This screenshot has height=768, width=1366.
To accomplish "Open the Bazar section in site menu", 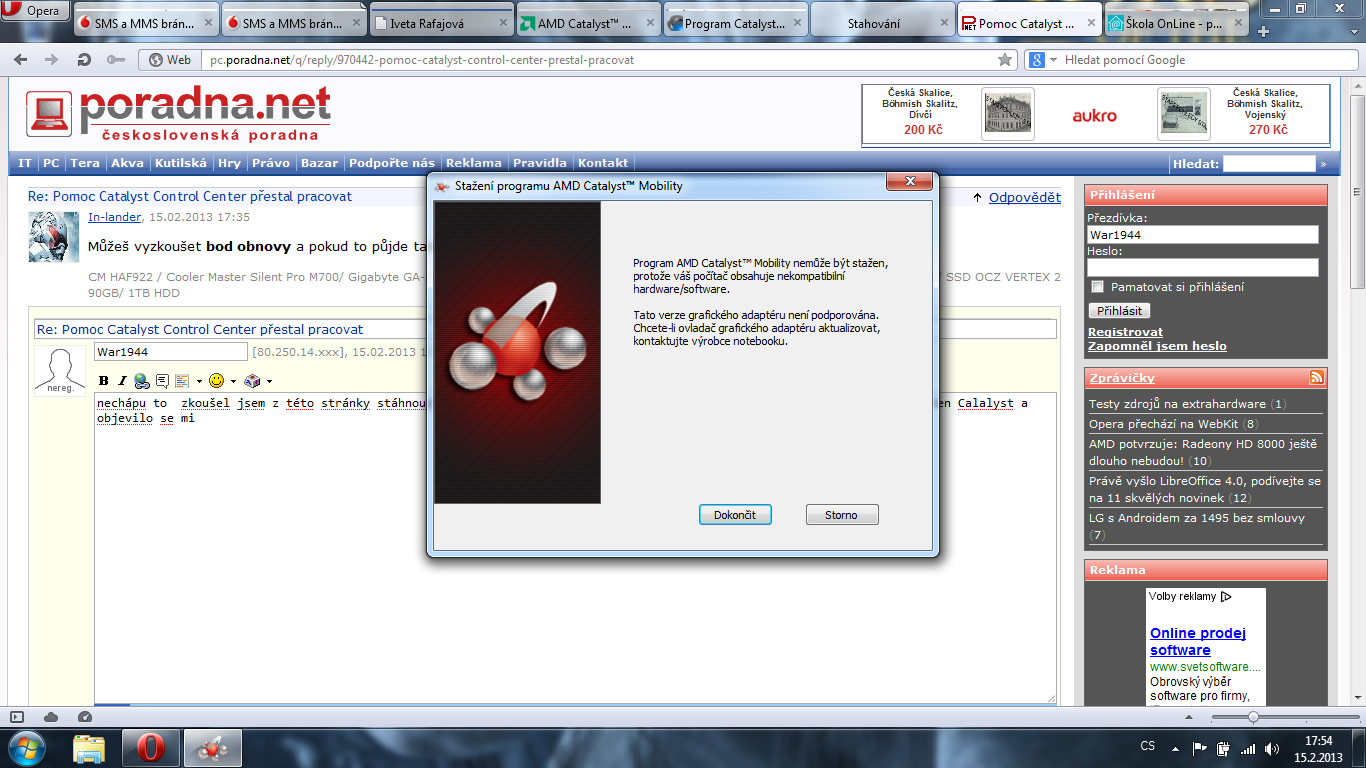I will coord(319,163).
